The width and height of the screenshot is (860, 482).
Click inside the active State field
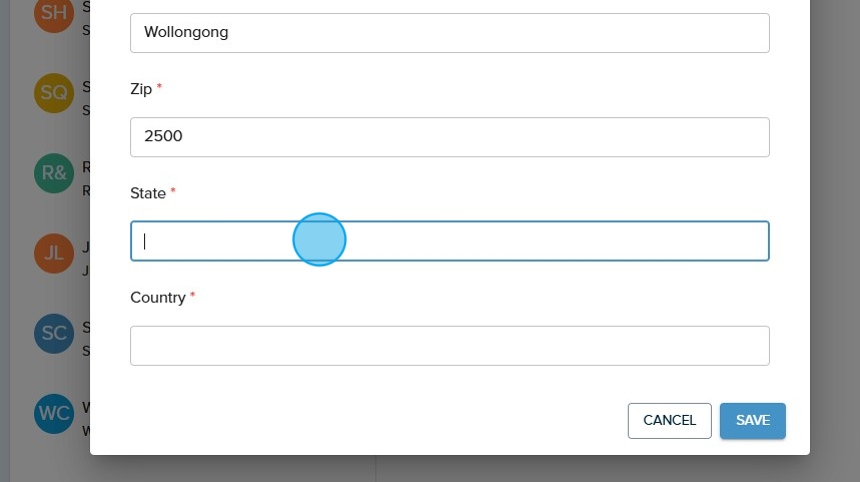pos(449,241)
